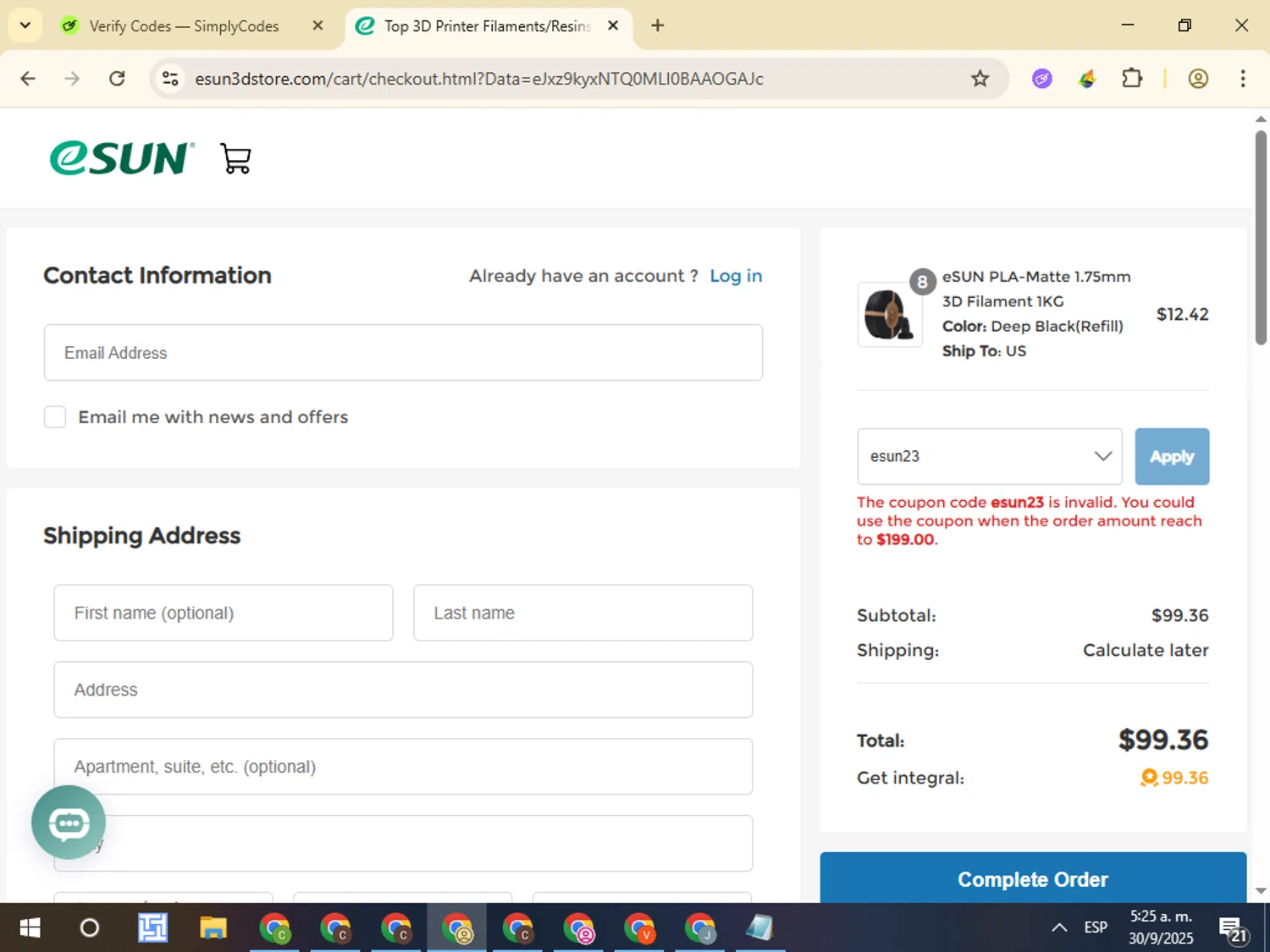Viewport: 1270px width, 952px height.
Task: Open the Chrome Extensions puzzle icon
Action: coord(1131,79)
